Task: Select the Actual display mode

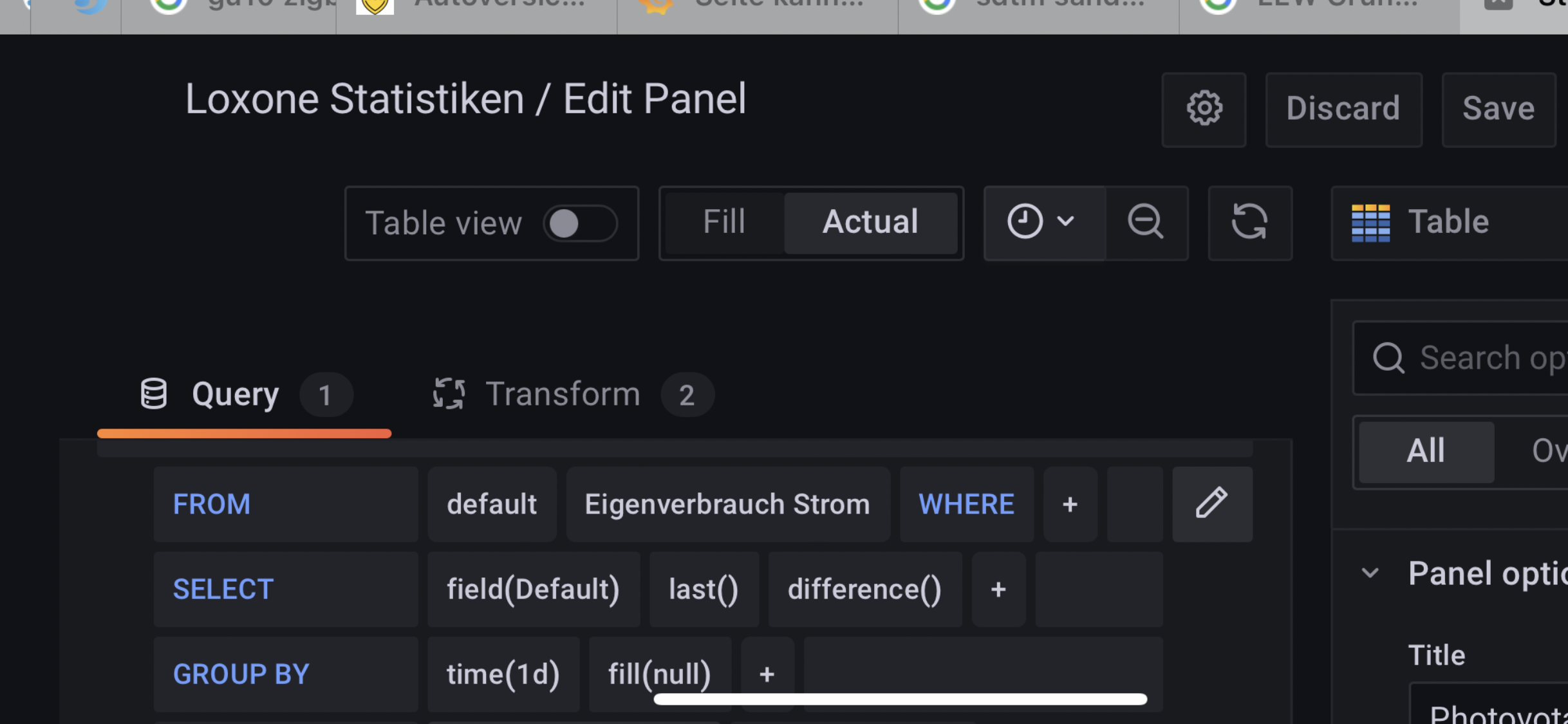Action: (x=870, y=223)
